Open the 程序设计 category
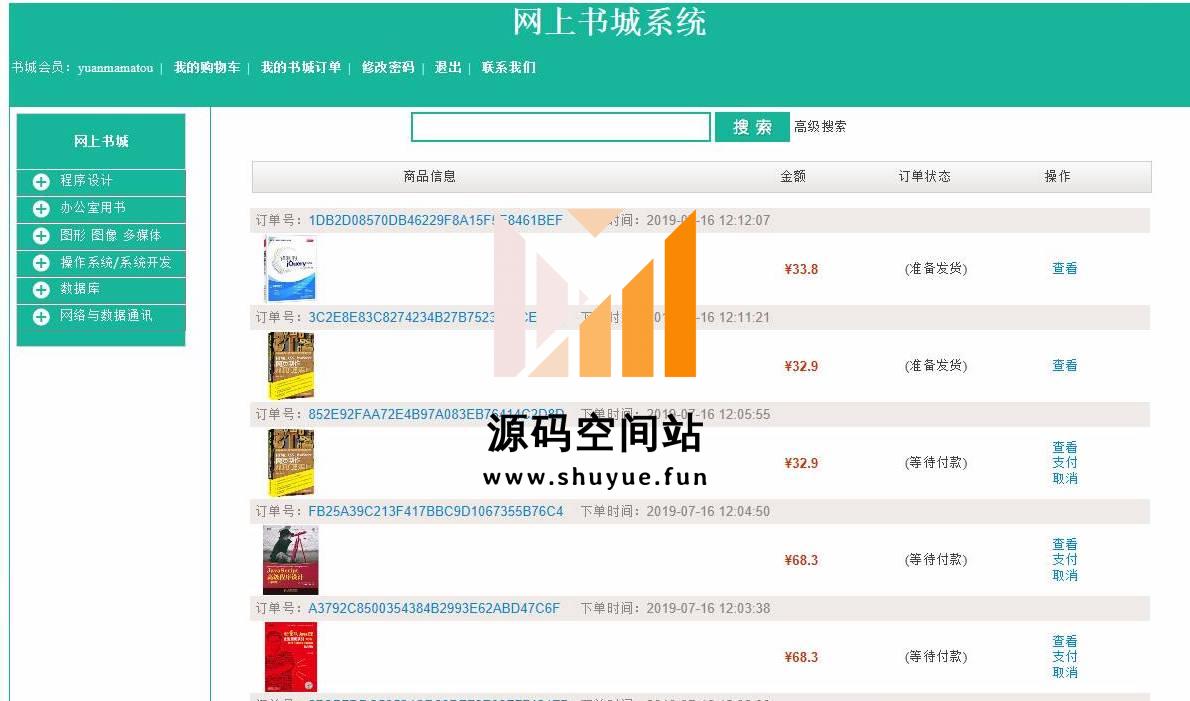The image size is (1190, 701). click(x=86, y=181)
